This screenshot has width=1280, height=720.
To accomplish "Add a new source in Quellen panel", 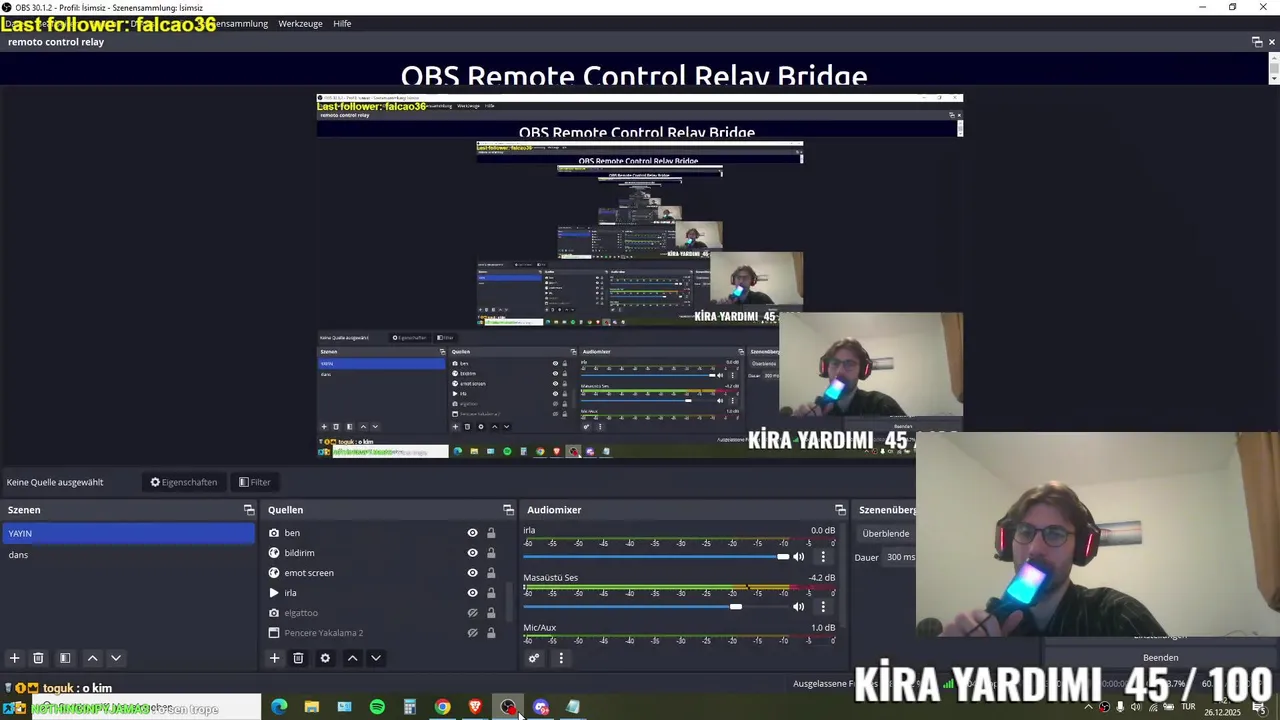I will (x=274, y=658).
